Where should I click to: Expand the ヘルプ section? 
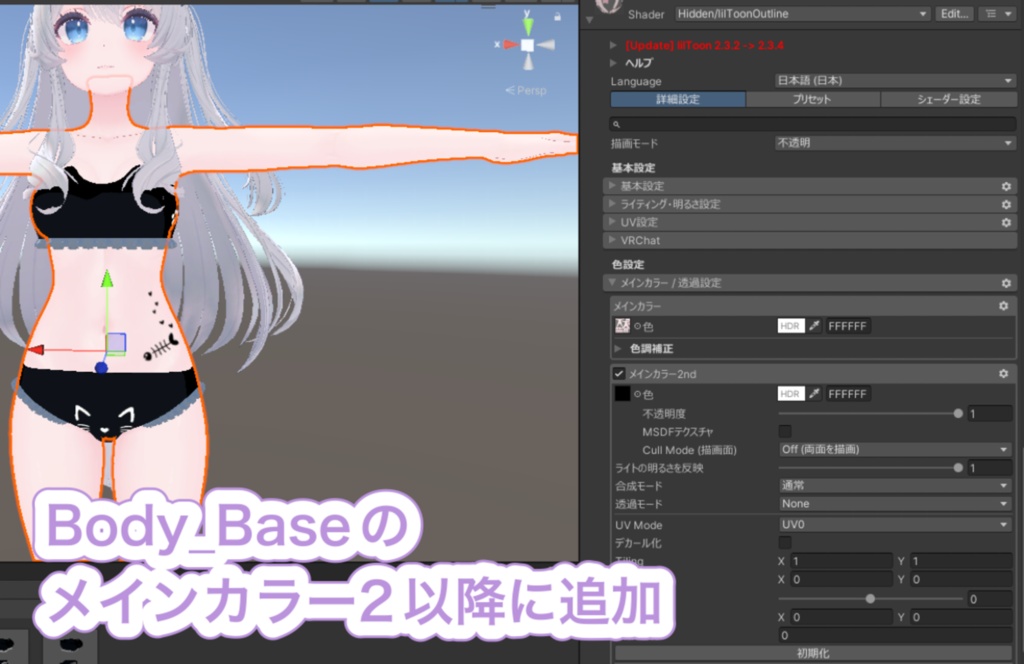pyautogui.click(x=613, y=63)
